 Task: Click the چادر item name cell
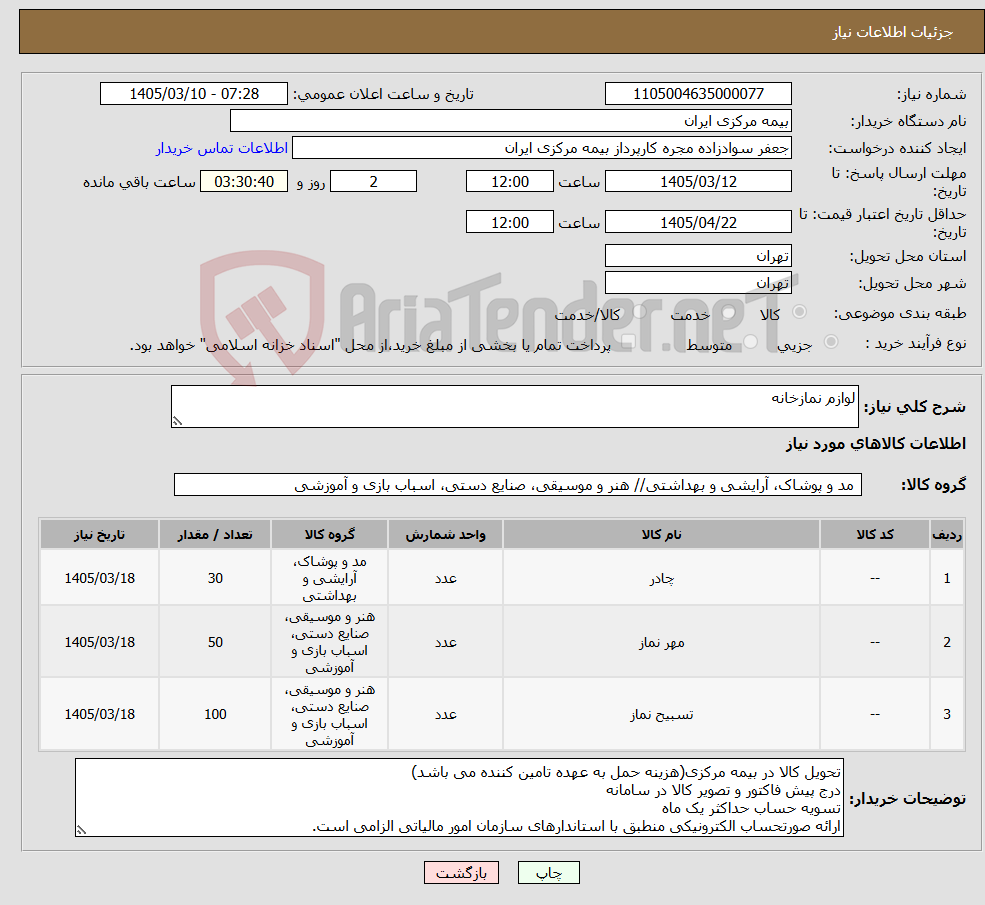click(x=661, y=578)
